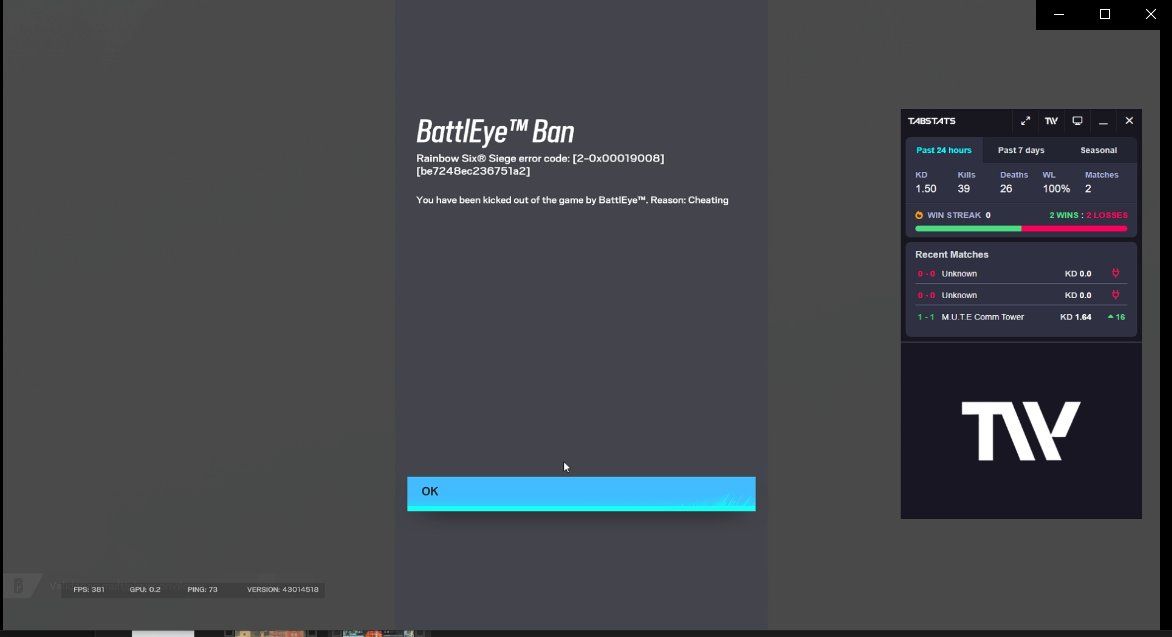
Task: Click the WL 100% value
Action: [1056, 189]
